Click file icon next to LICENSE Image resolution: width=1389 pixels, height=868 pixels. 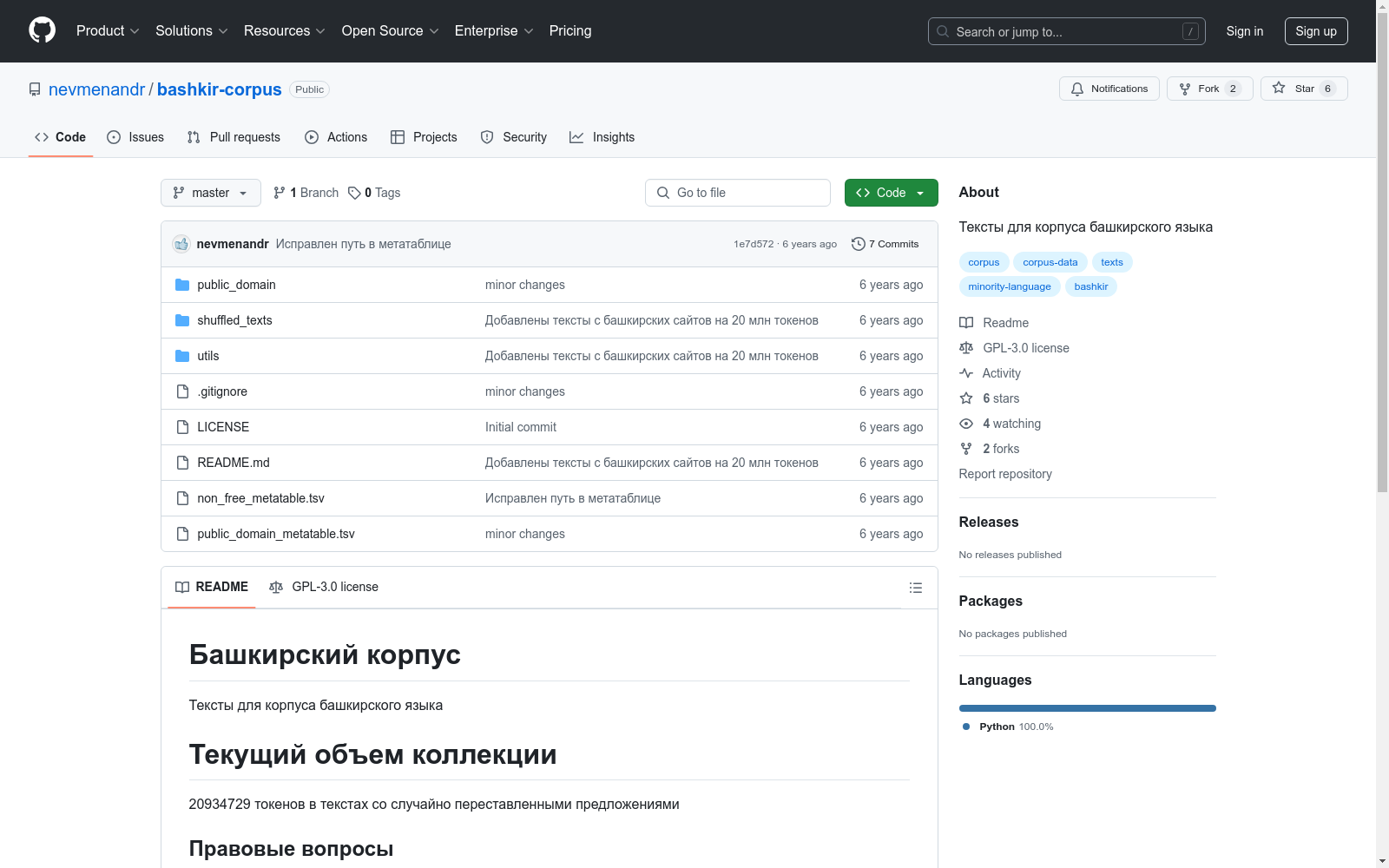pyautogui.click(x=182, y=427)
